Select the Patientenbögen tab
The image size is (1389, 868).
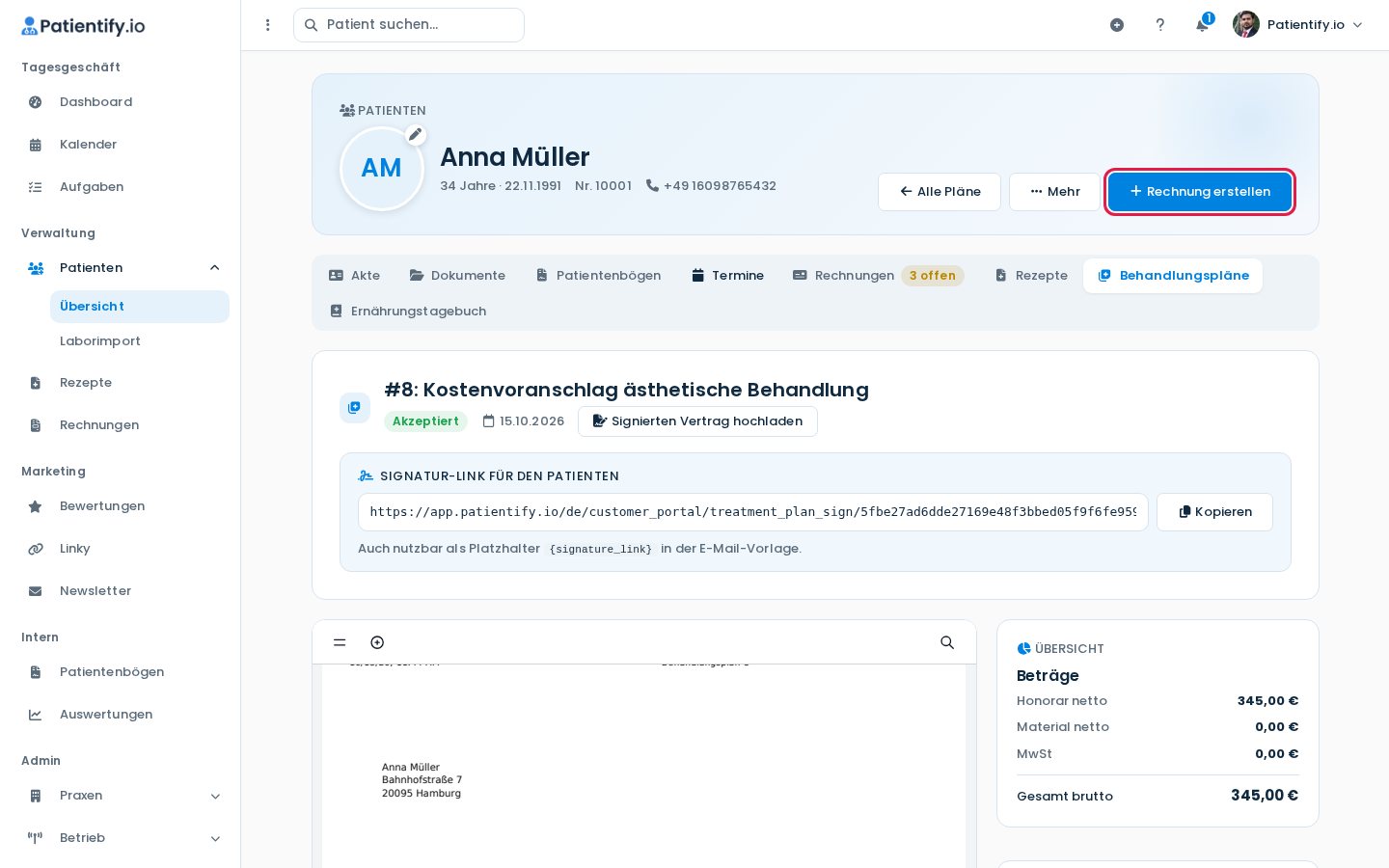point(598,276)
